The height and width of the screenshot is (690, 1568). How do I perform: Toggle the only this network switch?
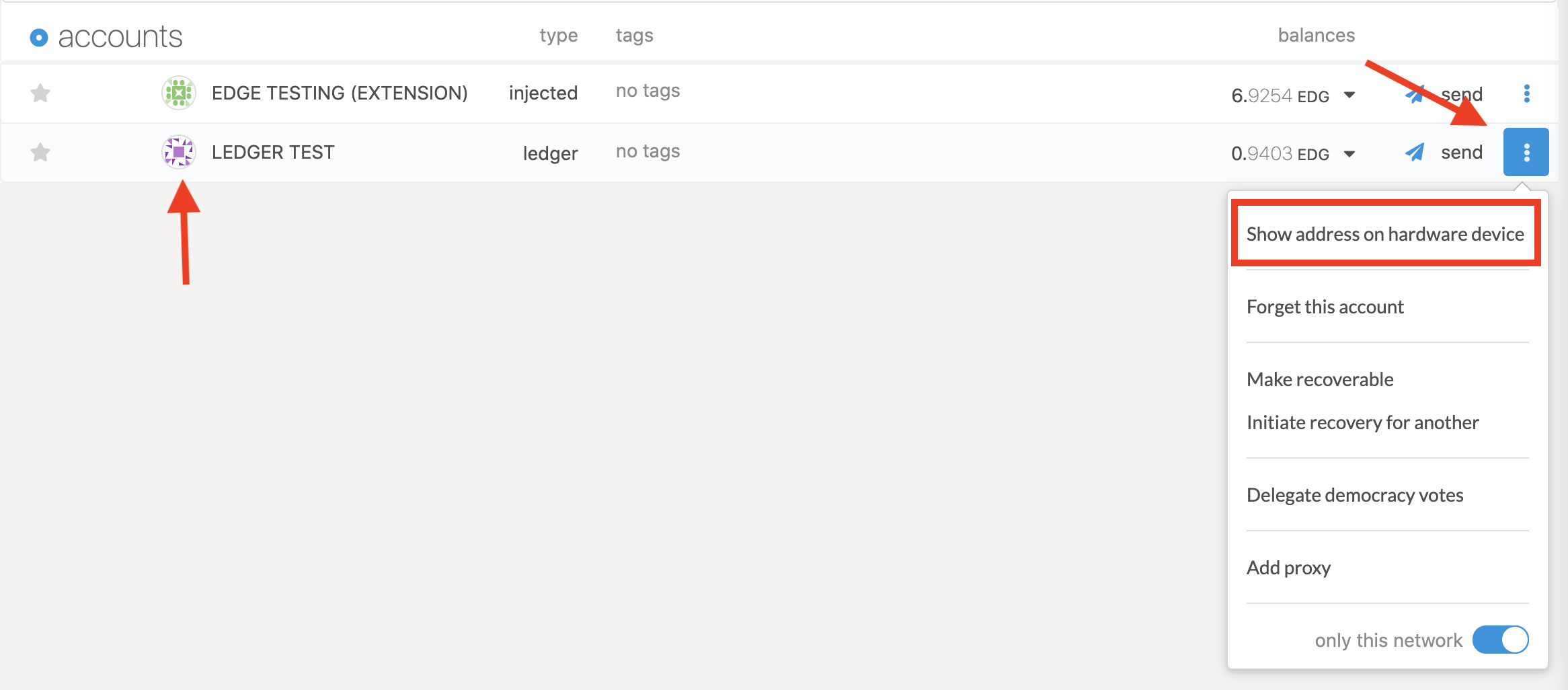click(1500, 640)
